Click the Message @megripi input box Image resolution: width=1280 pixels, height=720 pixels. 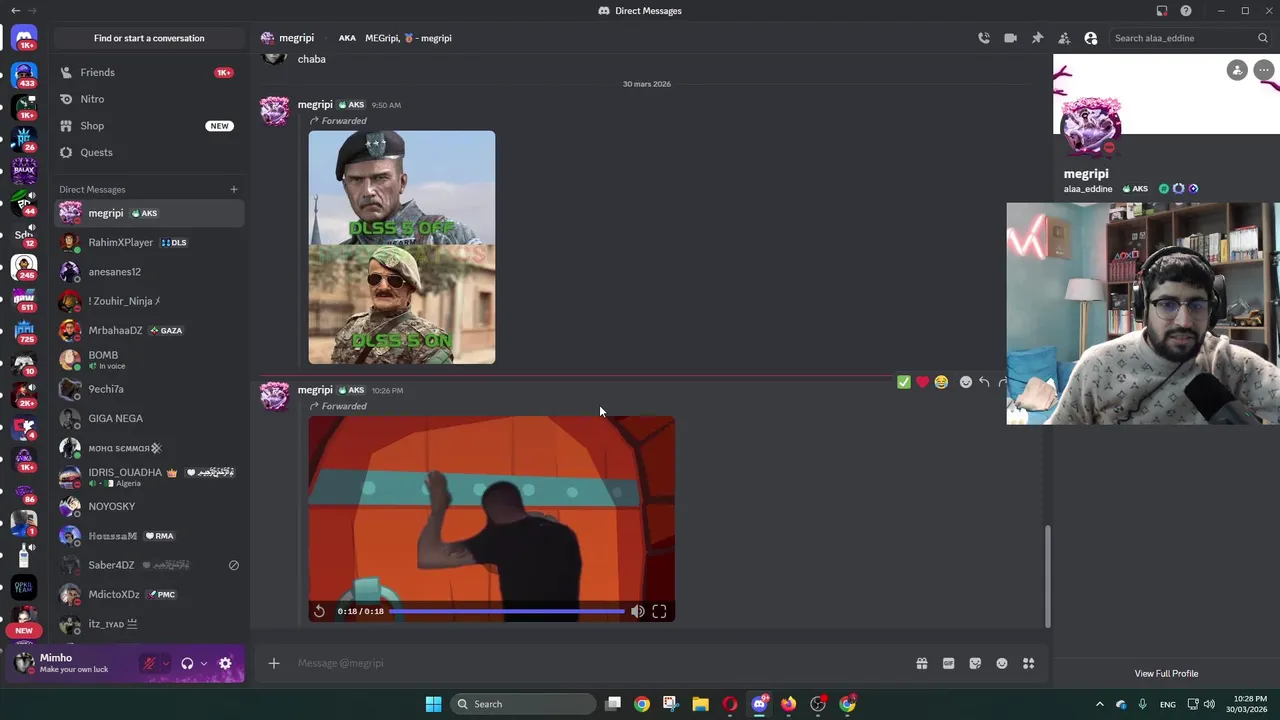[600, 663]
